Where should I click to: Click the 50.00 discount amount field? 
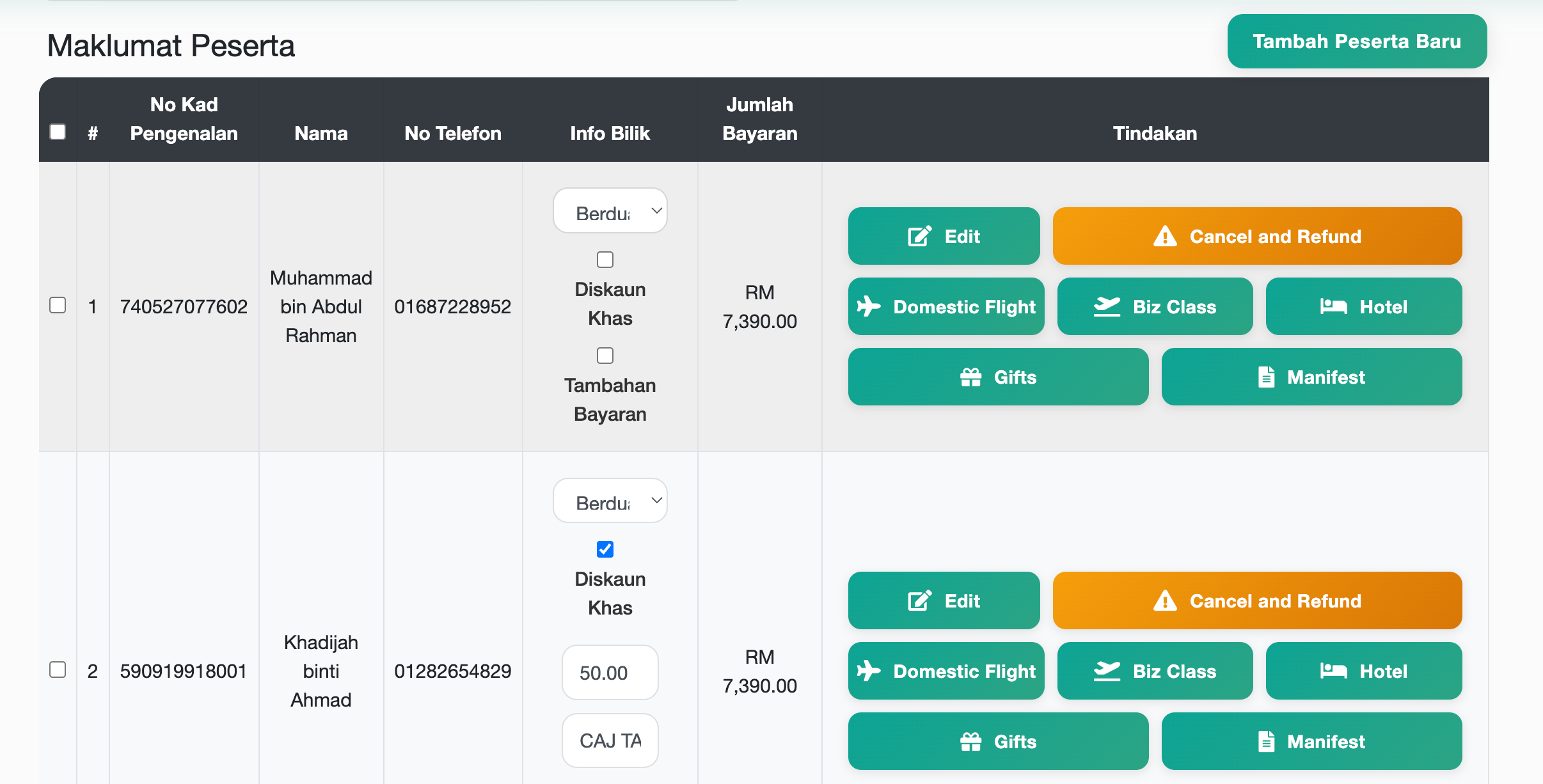610,672
